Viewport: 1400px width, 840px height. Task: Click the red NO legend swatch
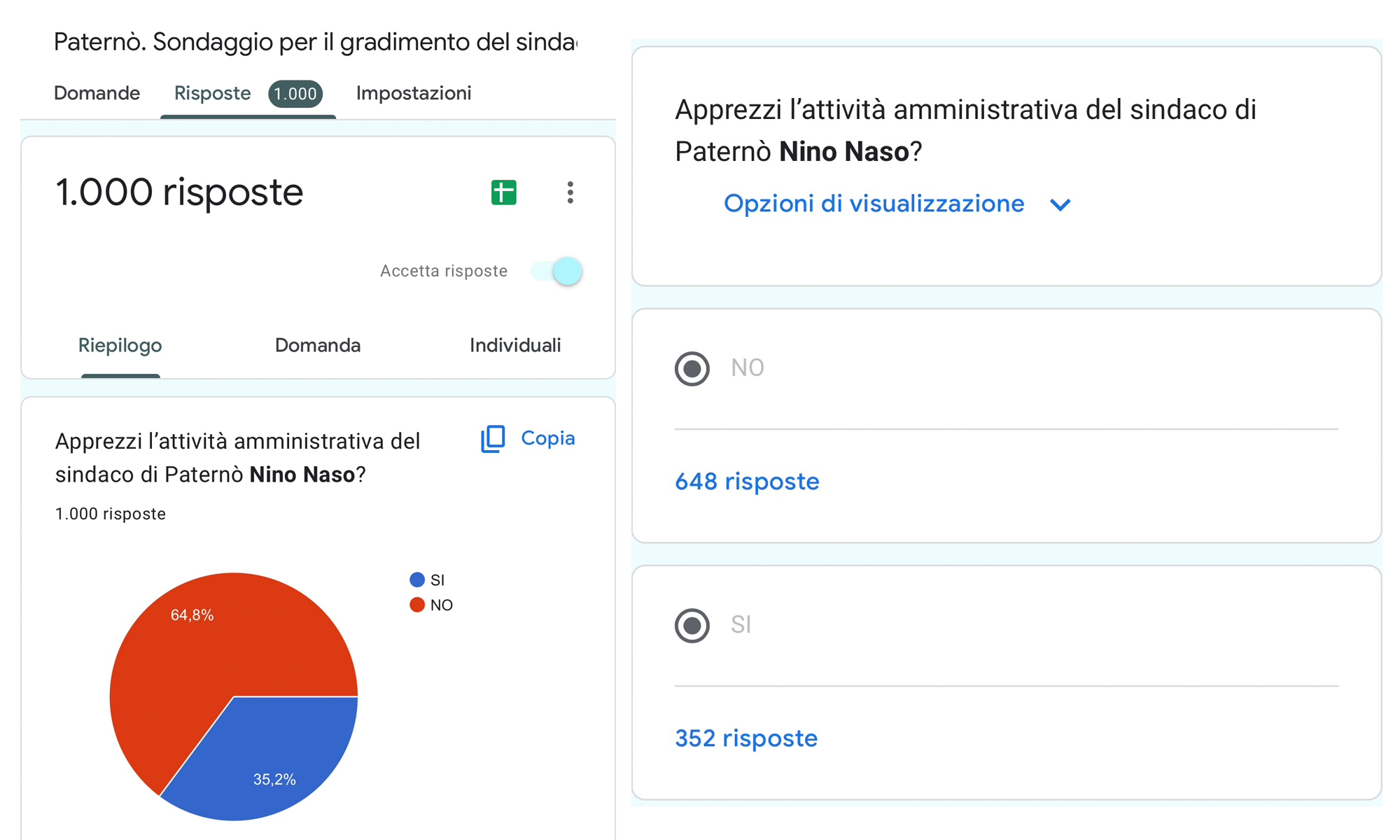417,605
